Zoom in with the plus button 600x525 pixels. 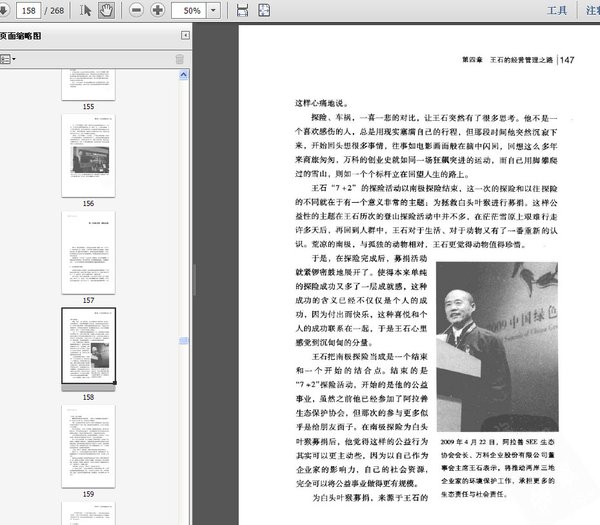coord(158,10)
